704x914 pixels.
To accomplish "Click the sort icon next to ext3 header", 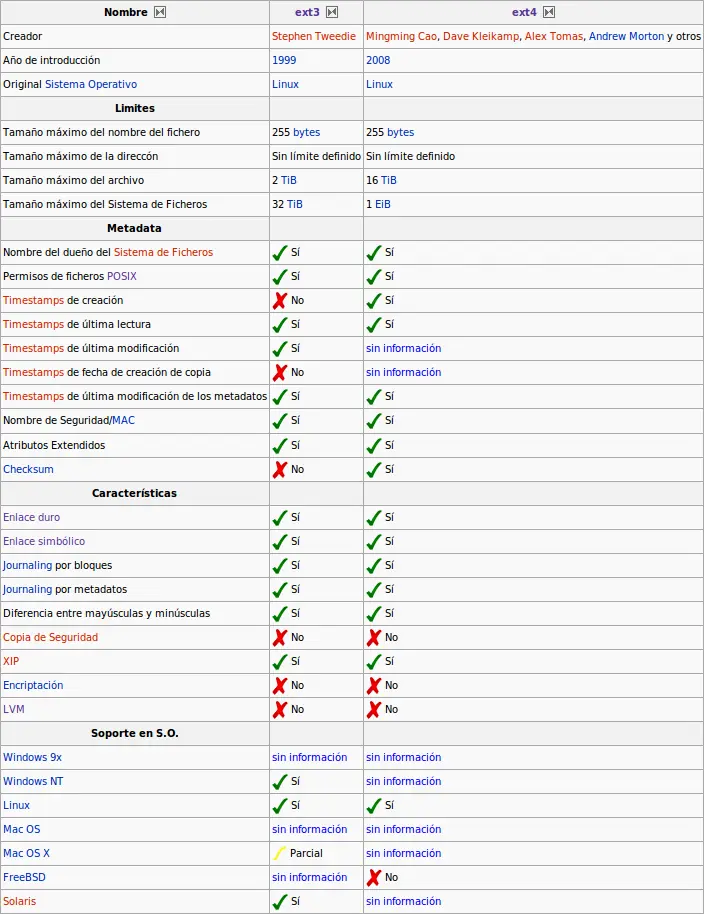I will [332, 12].
